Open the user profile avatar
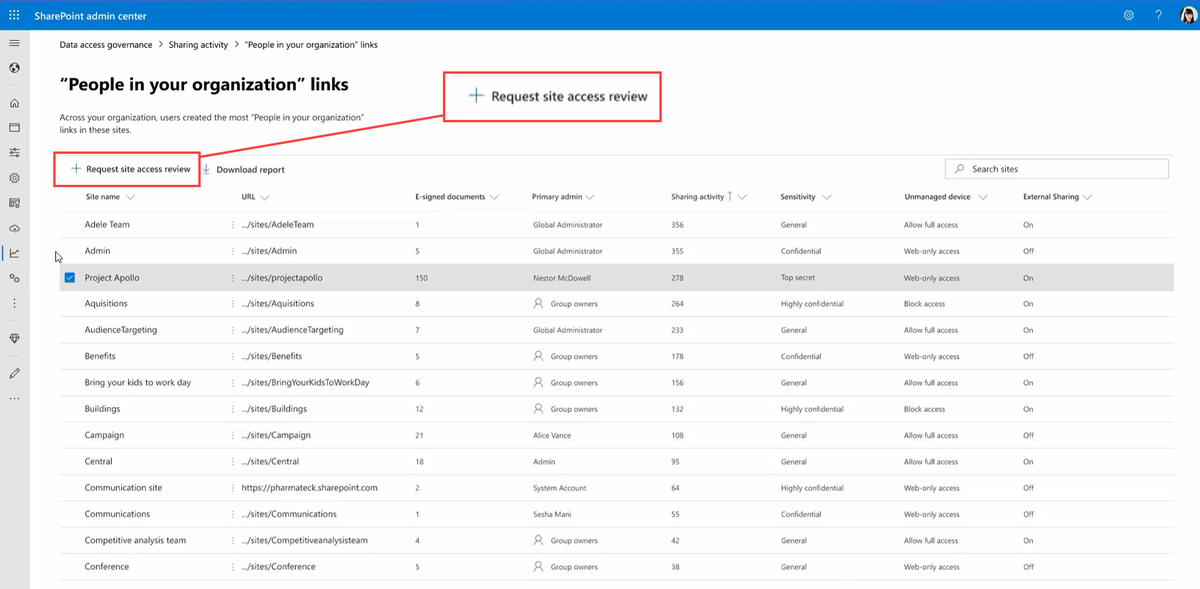The width and height of the screenshot is (1200, 589). pyautogui.click(x=1185, y=15)
